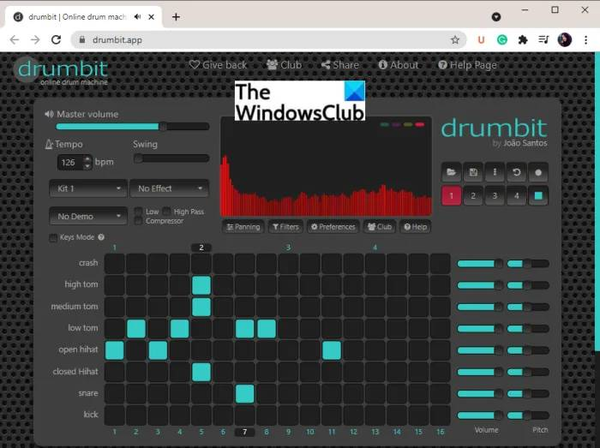The width and height of the screenshot is (600, 448).
Task: Reload the page with the refresh icon
Action: click(56, 40)
